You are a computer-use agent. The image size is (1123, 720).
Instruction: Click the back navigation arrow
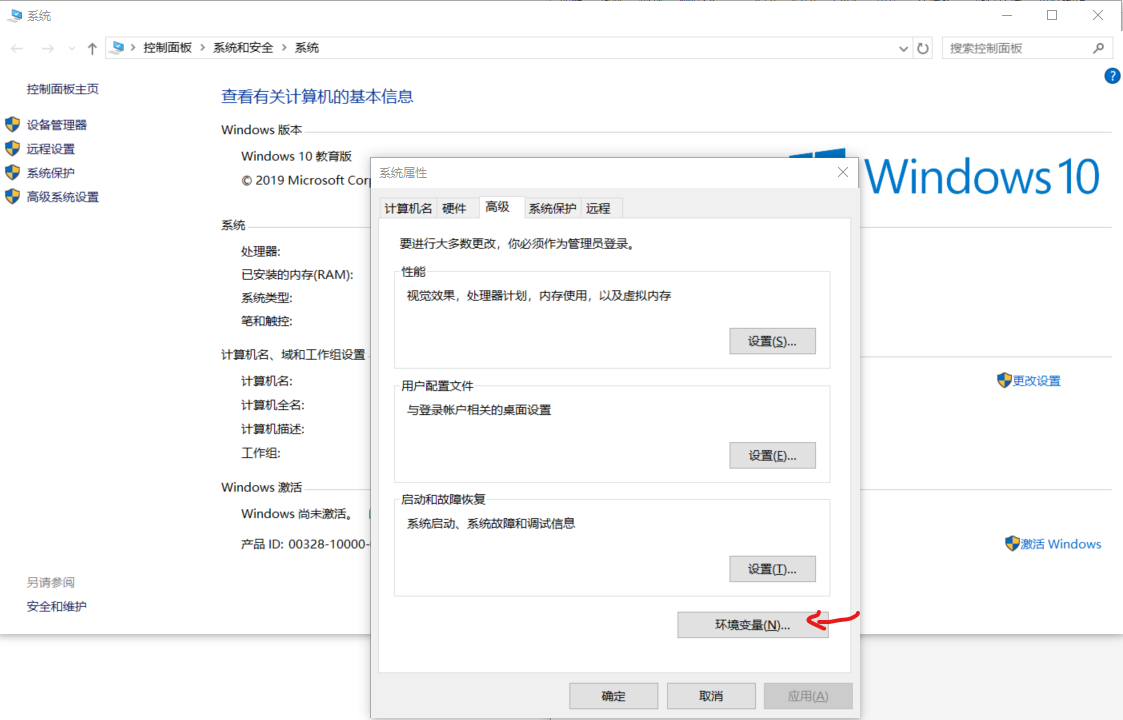click(17, 48)
